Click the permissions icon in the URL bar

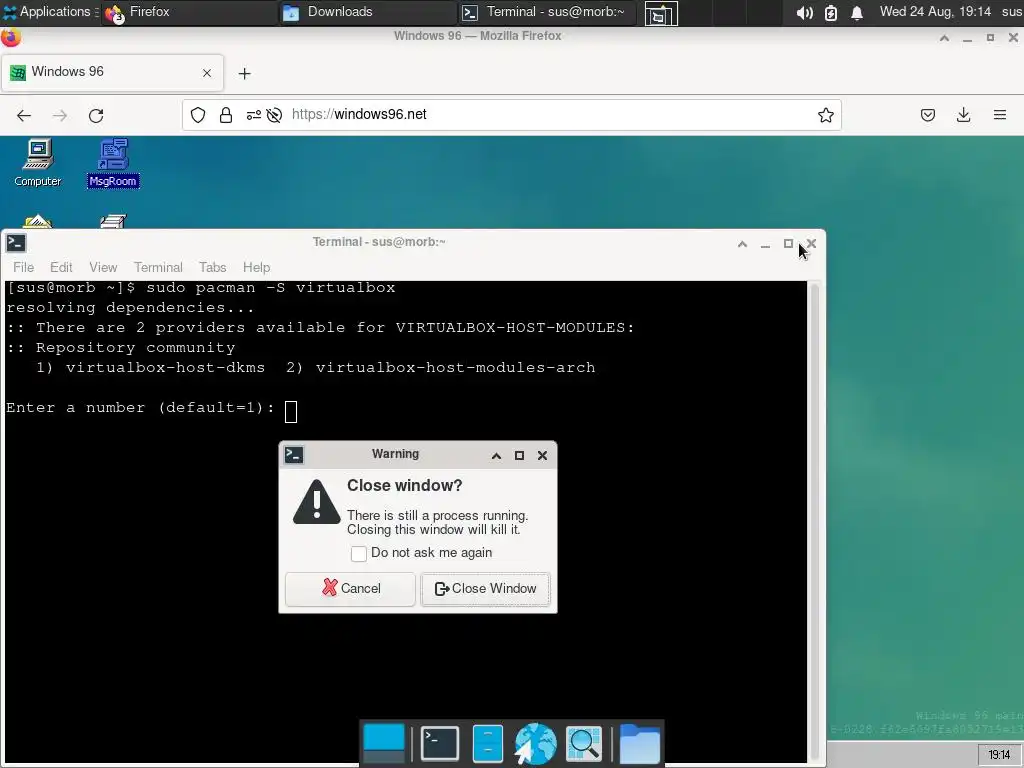click(x=253, y=115)
